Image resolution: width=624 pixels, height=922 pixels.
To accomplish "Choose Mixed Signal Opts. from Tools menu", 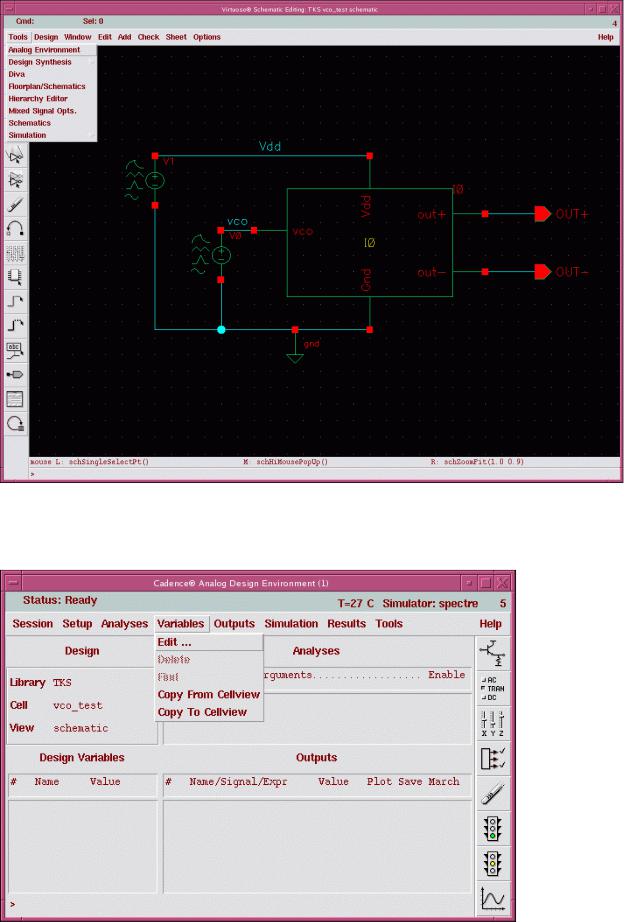I will pos(51,111).
